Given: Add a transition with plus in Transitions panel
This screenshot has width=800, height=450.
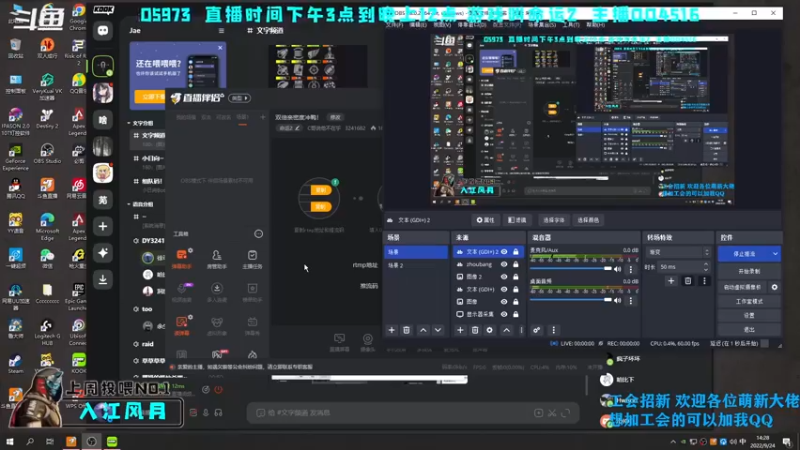Looking at the screenshot, I should (x=671, y=281).
